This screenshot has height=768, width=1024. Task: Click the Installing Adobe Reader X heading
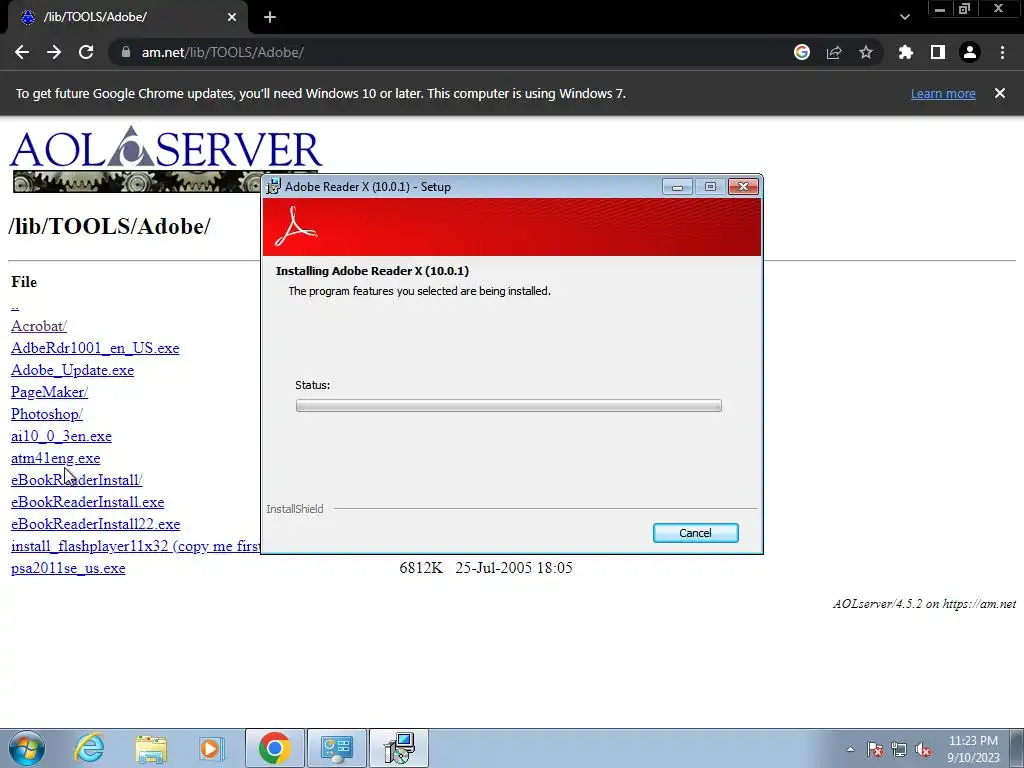pyautogui.click(x=372, y=271)
